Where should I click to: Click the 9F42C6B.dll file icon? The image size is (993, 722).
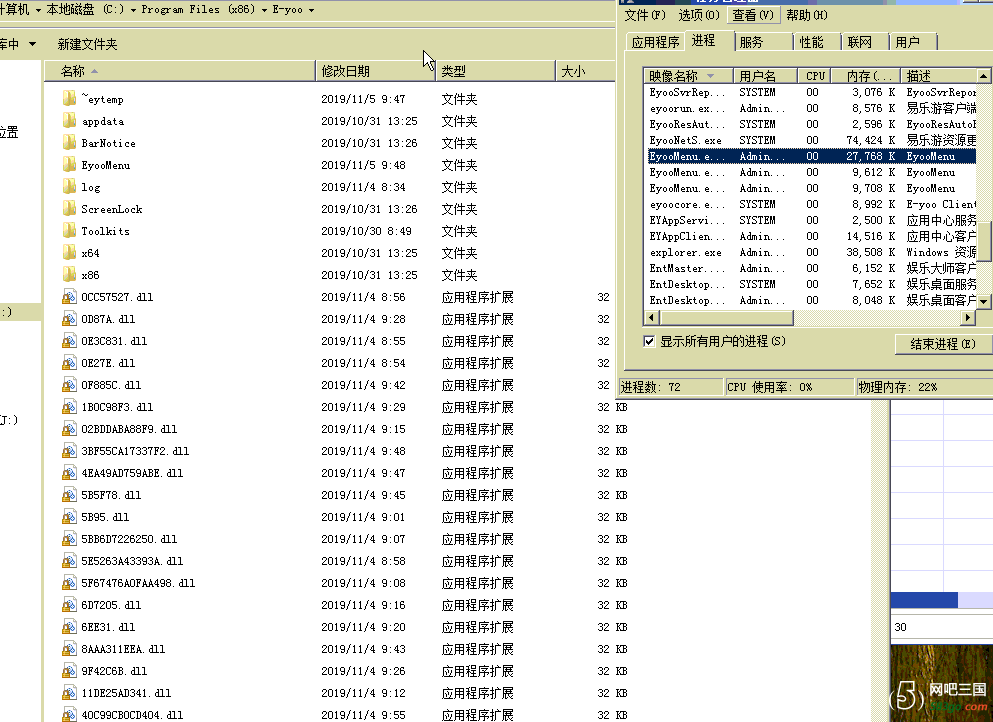(70, 671)
